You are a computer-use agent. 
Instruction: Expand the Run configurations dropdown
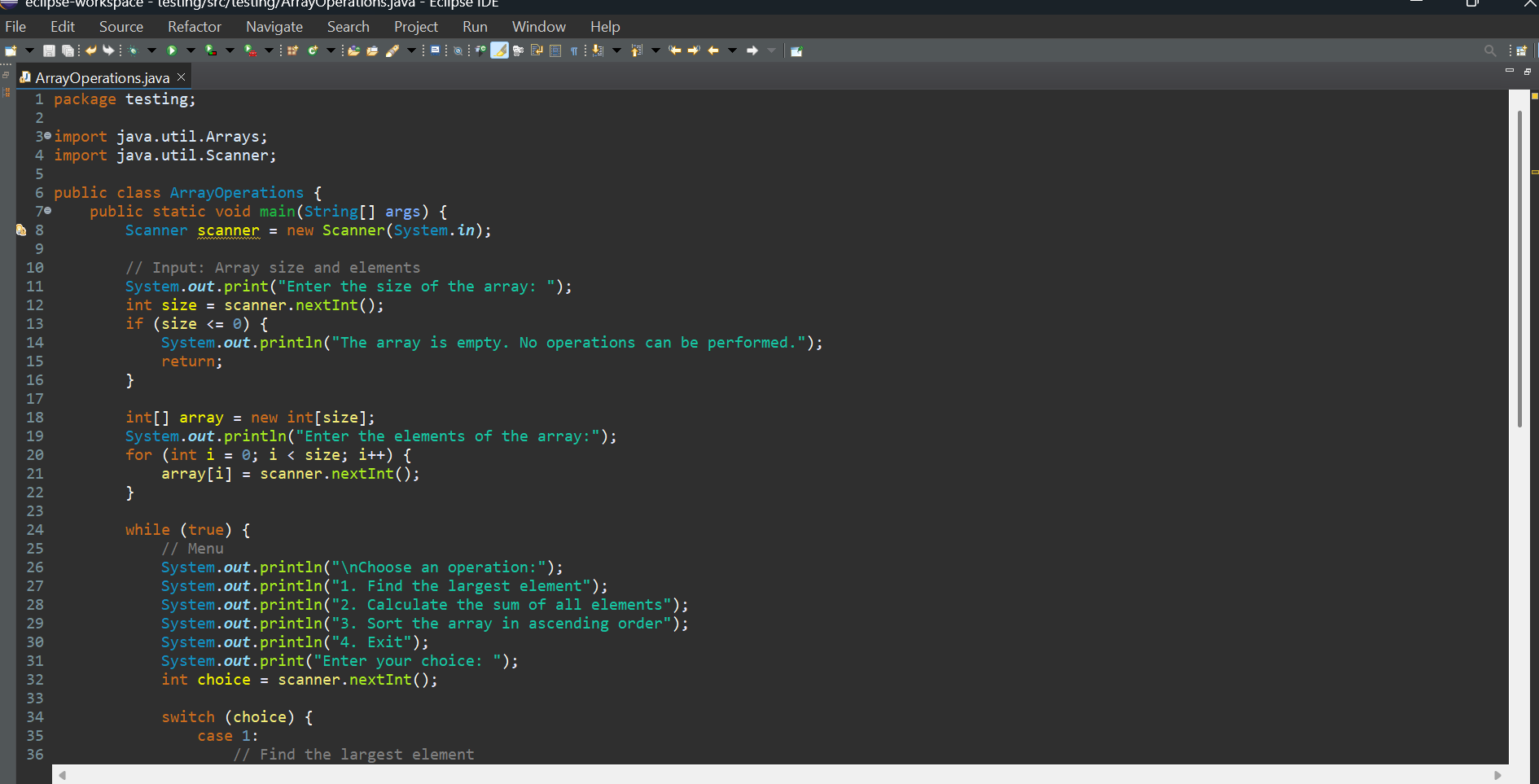191,50
